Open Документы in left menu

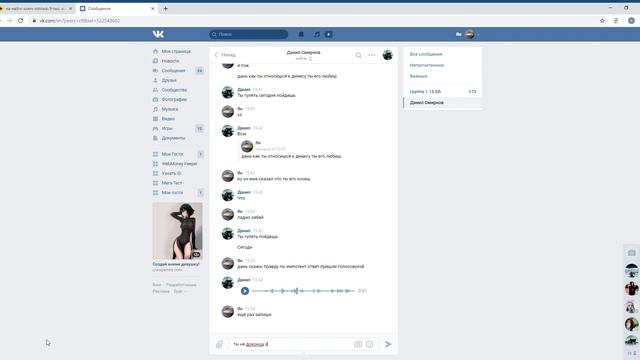[x=173, y=138]
